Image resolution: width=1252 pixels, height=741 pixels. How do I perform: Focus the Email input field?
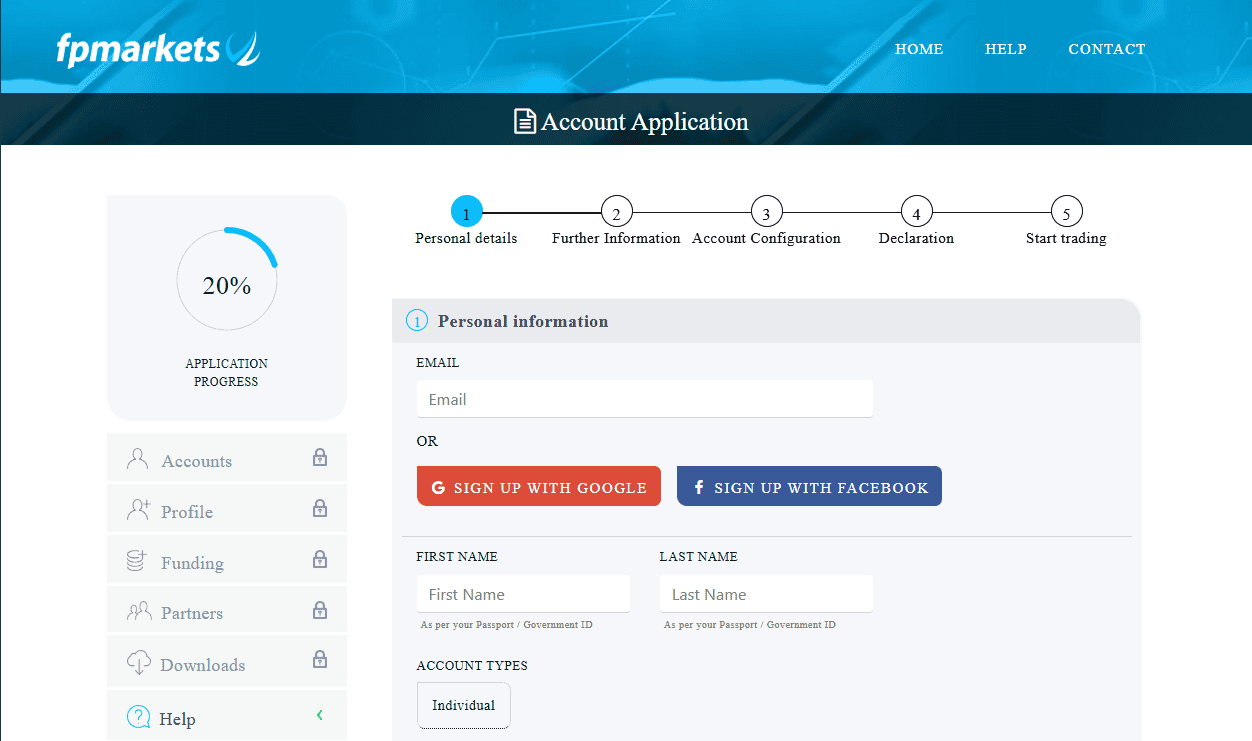(x=645, y=399)
